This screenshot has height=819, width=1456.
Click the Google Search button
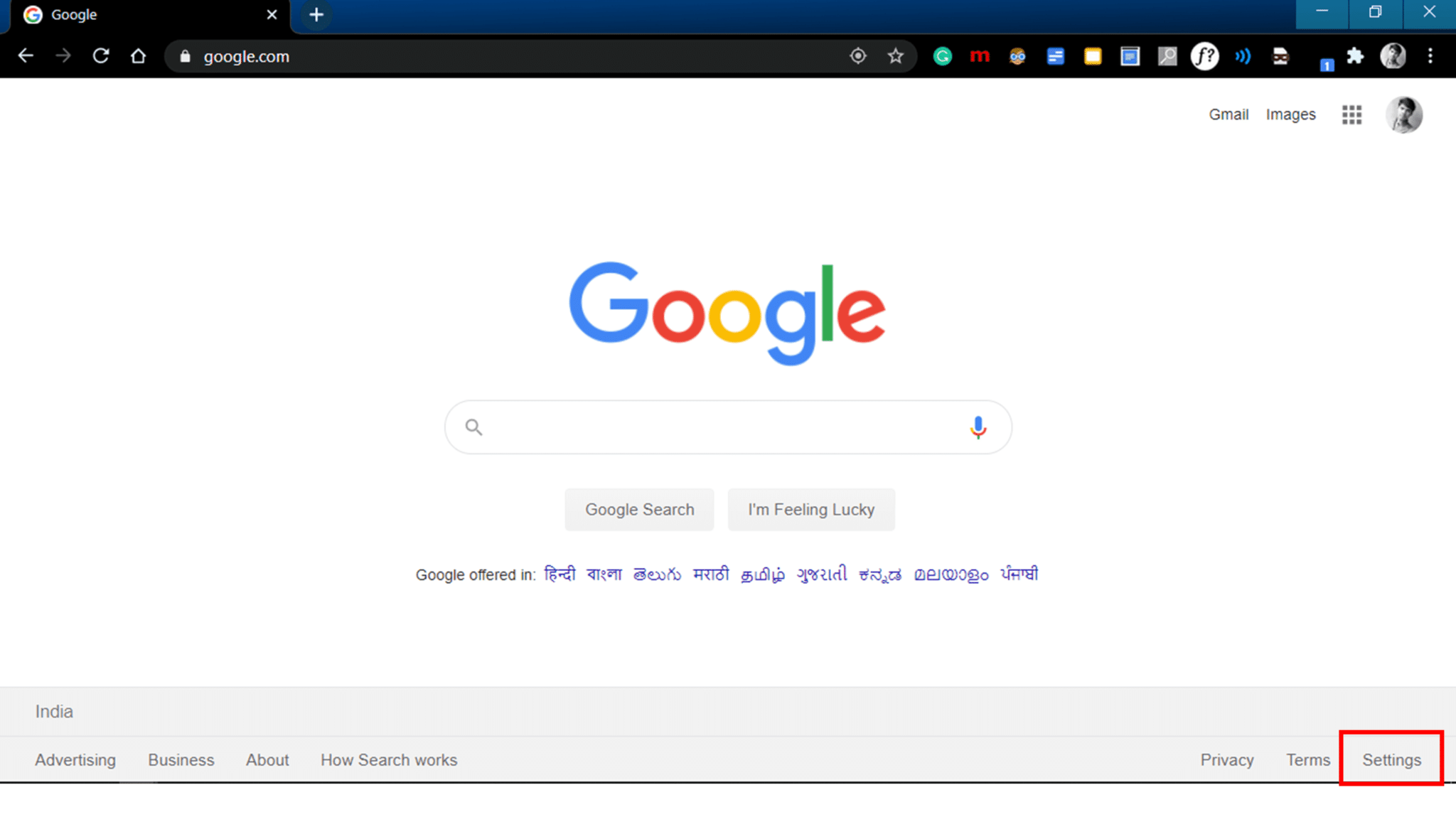640,509
